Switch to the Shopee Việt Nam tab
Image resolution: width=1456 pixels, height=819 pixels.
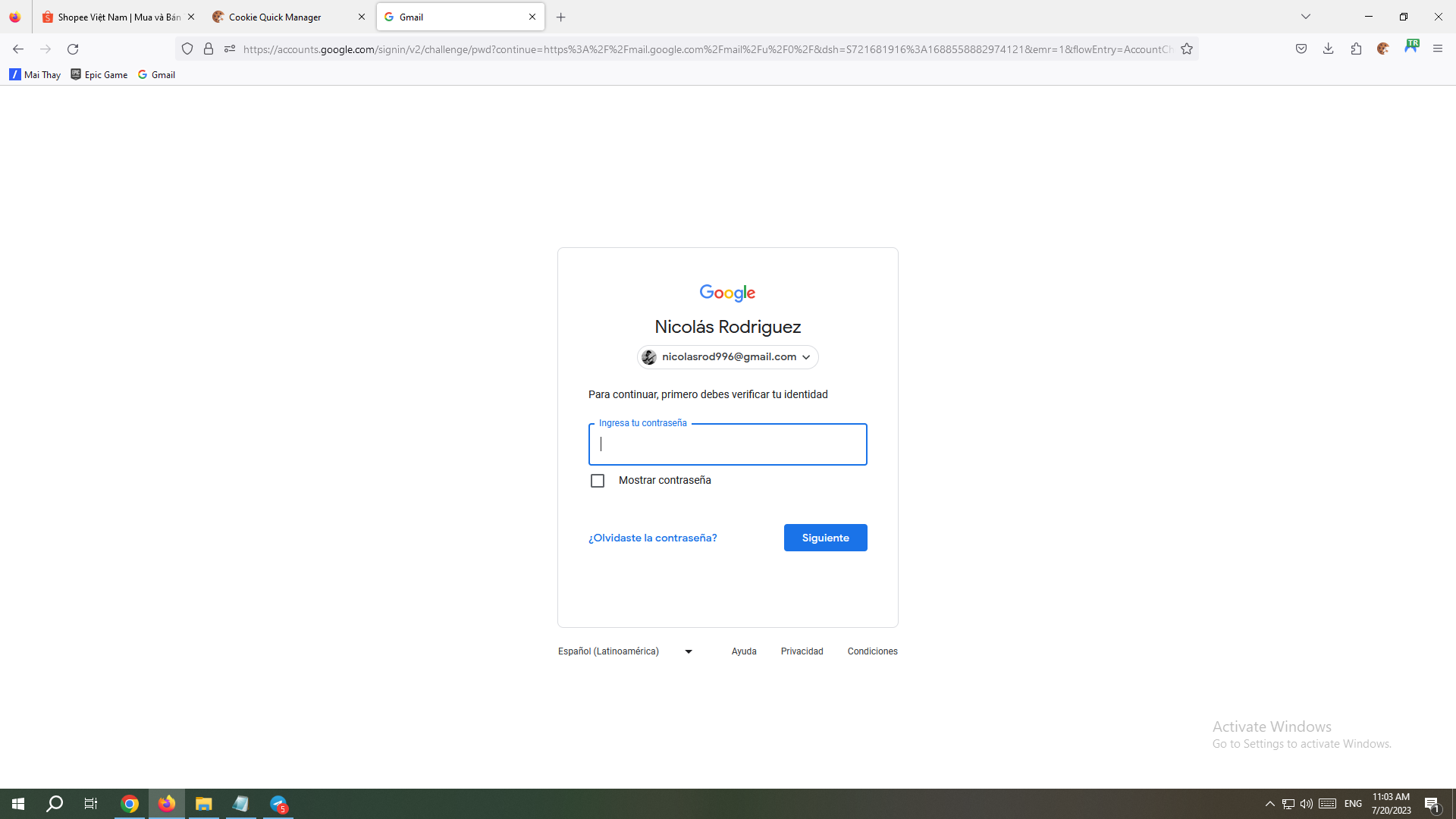(118, 17)
